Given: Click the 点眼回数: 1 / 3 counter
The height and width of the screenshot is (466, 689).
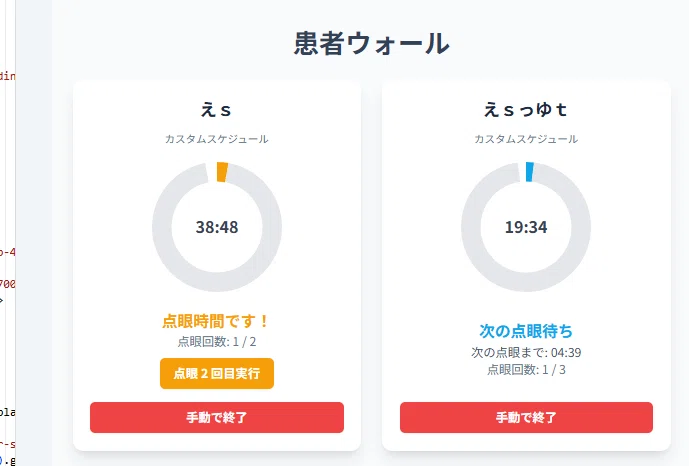Looking at the screenshot, I should click(526, 370).
